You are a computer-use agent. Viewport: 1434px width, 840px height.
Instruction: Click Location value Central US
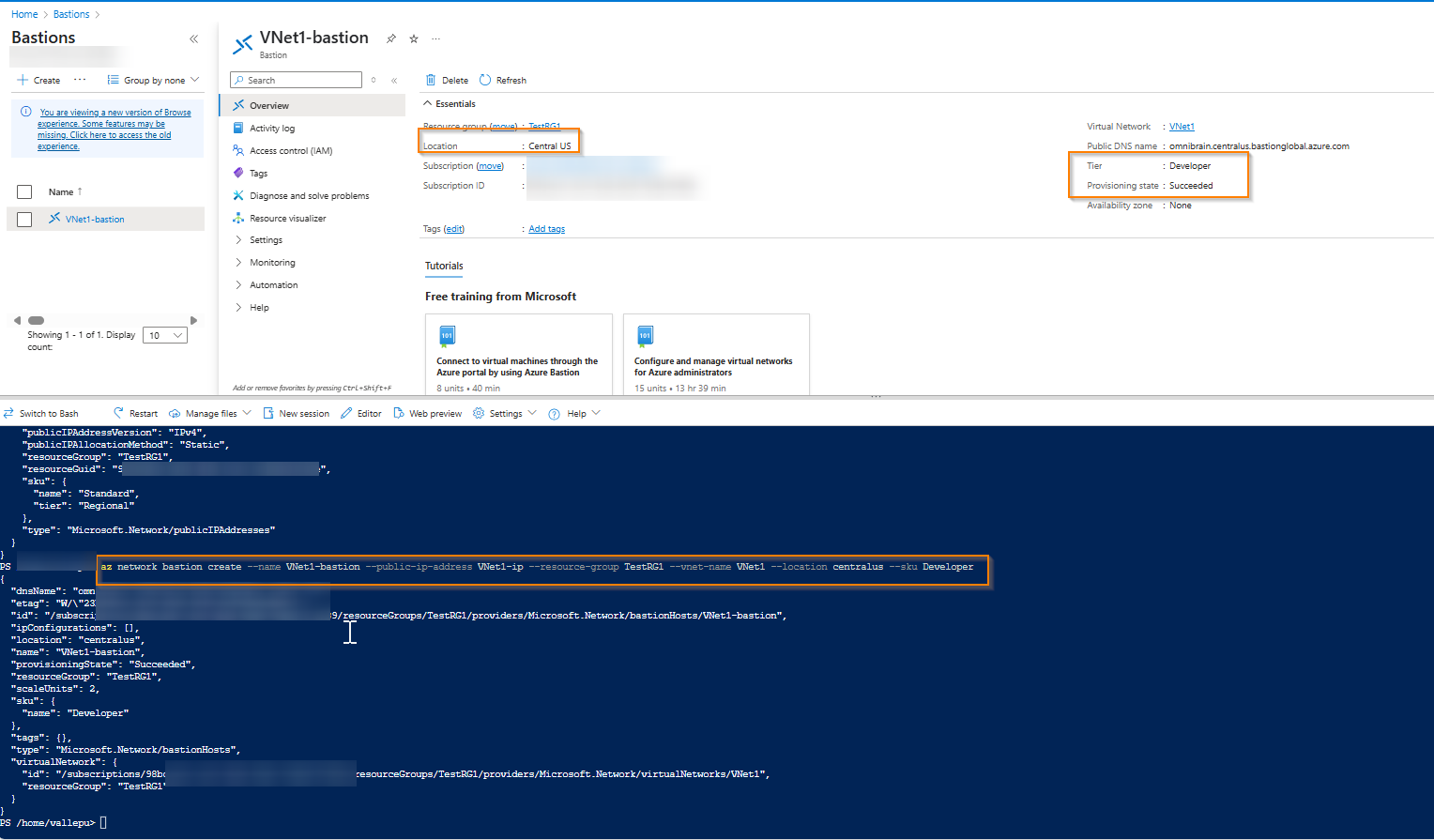point(549,146)
